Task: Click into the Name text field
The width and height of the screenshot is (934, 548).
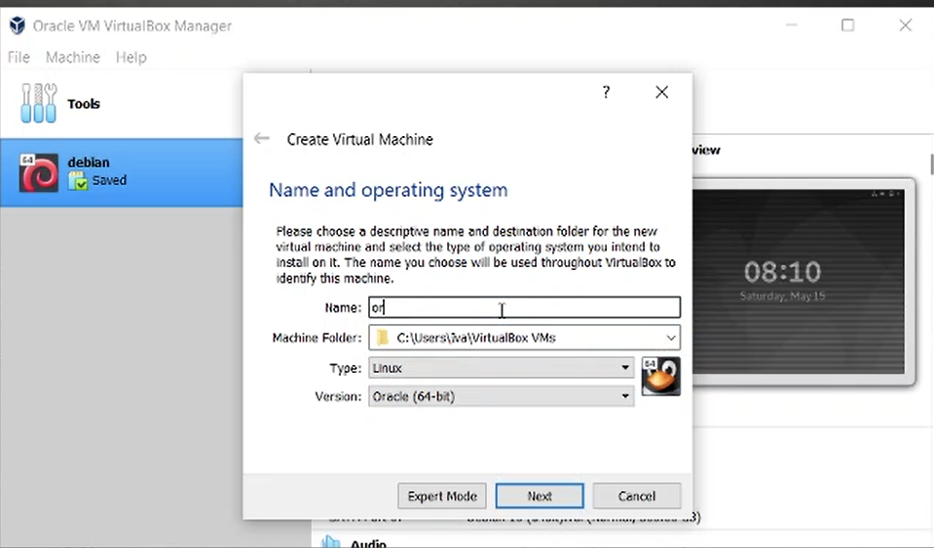Action: point(524,308)
